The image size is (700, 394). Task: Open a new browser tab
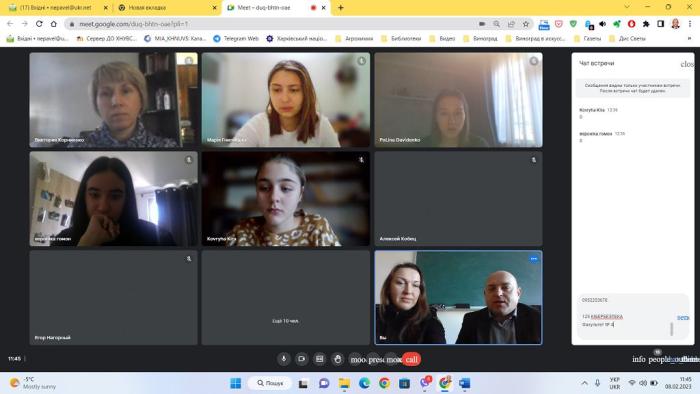tap(341, 8)
